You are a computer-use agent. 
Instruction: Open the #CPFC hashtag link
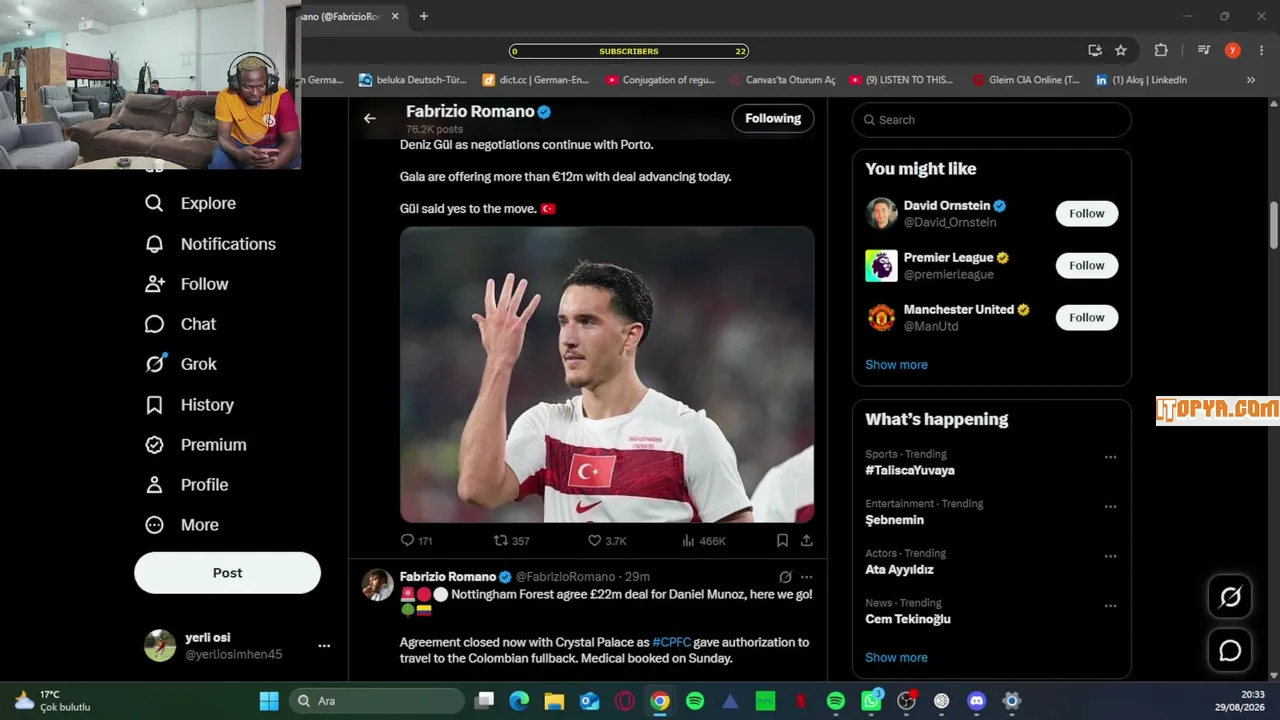point(671,642)
